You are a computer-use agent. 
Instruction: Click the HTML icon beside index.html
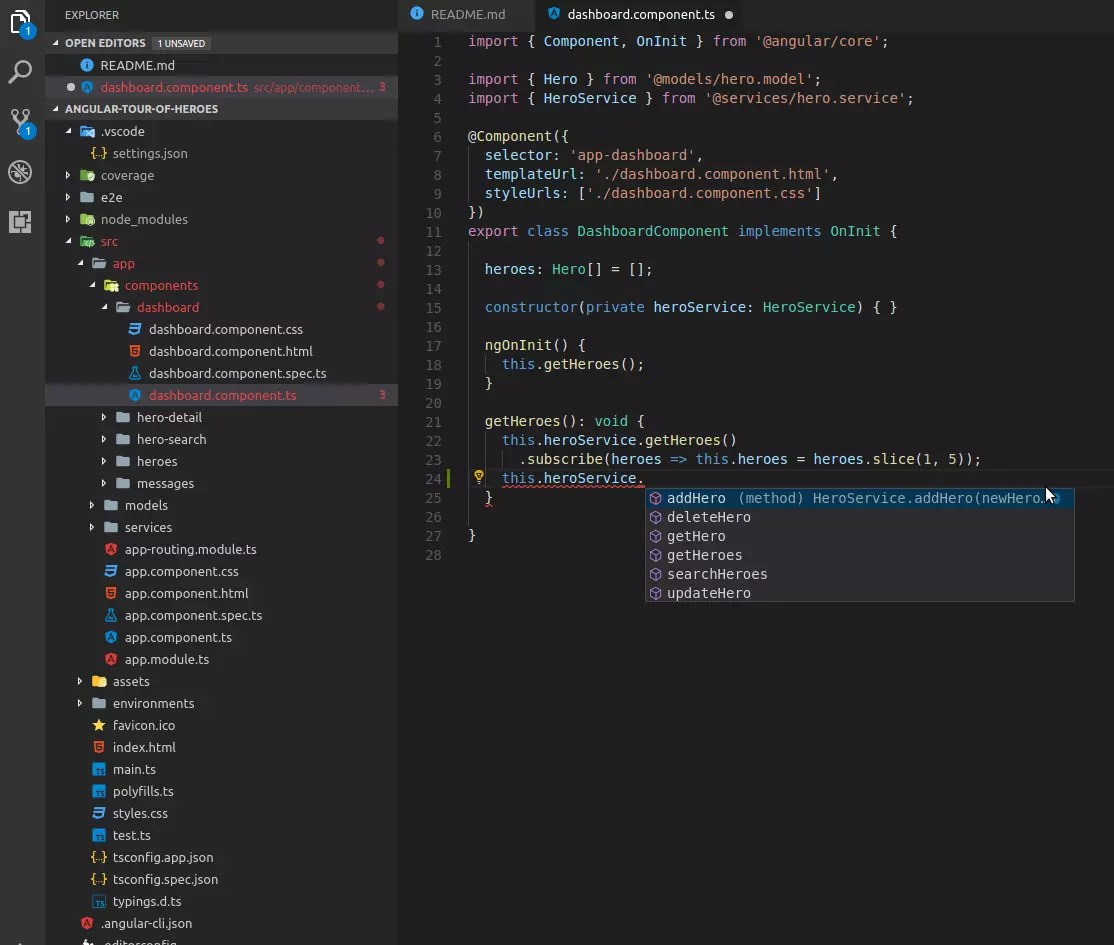(x=99, y=747)
